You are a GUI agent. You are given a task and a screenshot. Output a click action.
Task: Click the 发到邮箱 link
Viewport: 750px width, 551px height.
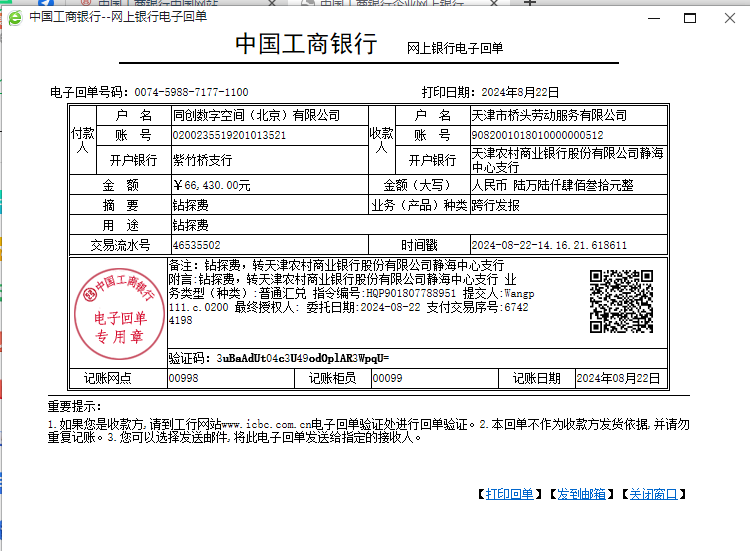point(581,494)
